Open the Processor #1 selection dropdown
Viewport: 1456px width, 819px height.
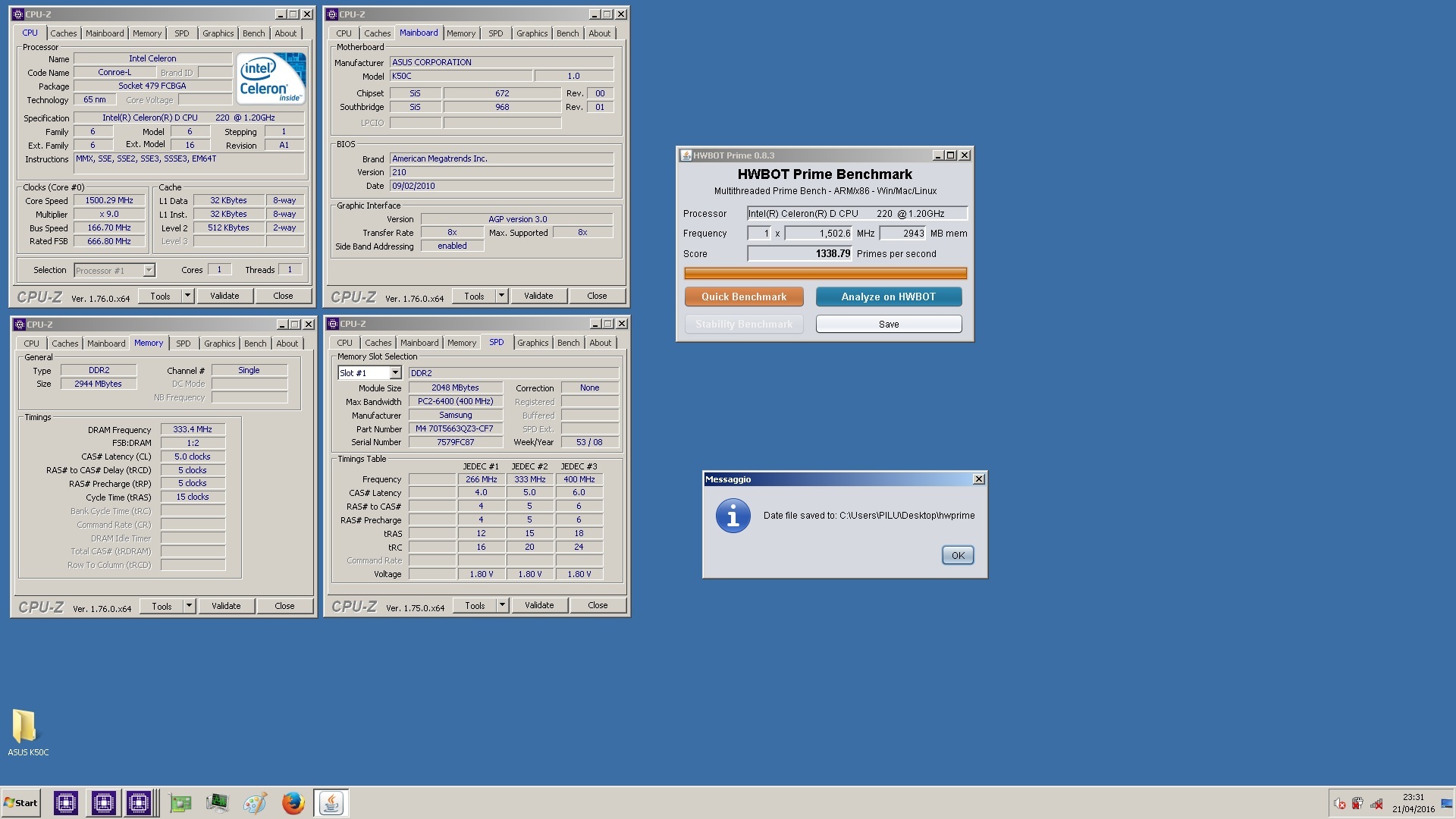[x=149, y=270]
